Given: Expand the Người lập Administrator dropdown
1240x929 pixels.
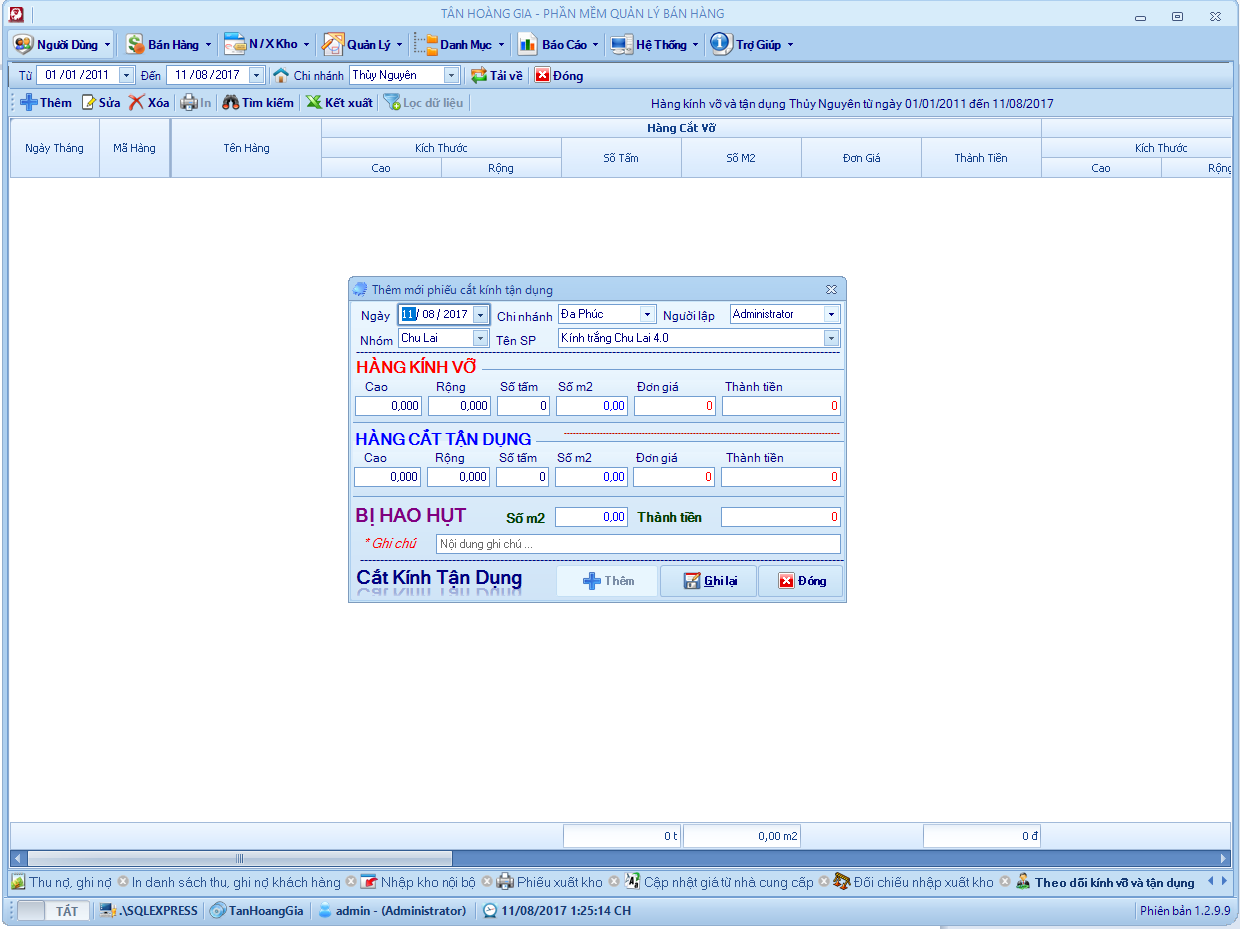Looking at the screenshot, I should (x=831, y=315).
